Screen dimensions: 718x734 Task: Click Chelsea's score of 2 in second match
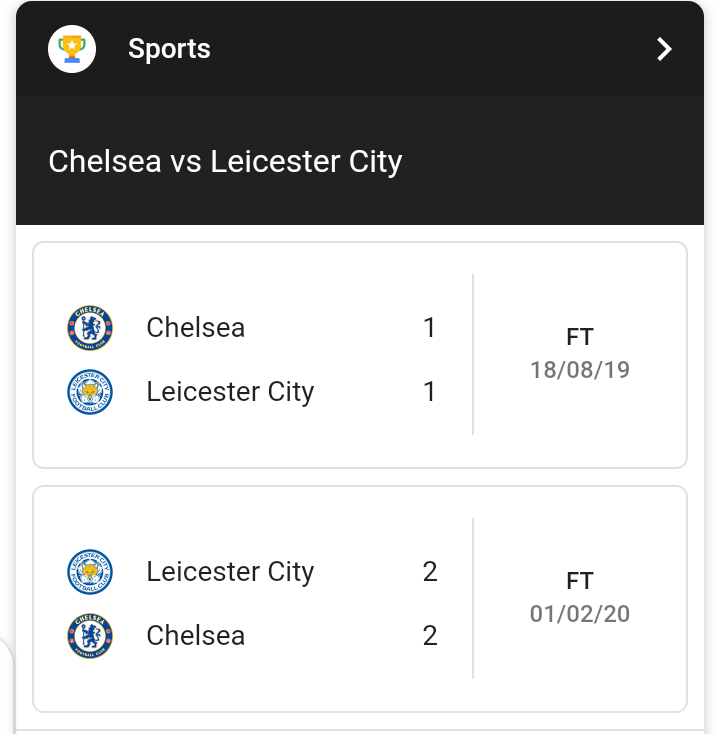[430, 636]
